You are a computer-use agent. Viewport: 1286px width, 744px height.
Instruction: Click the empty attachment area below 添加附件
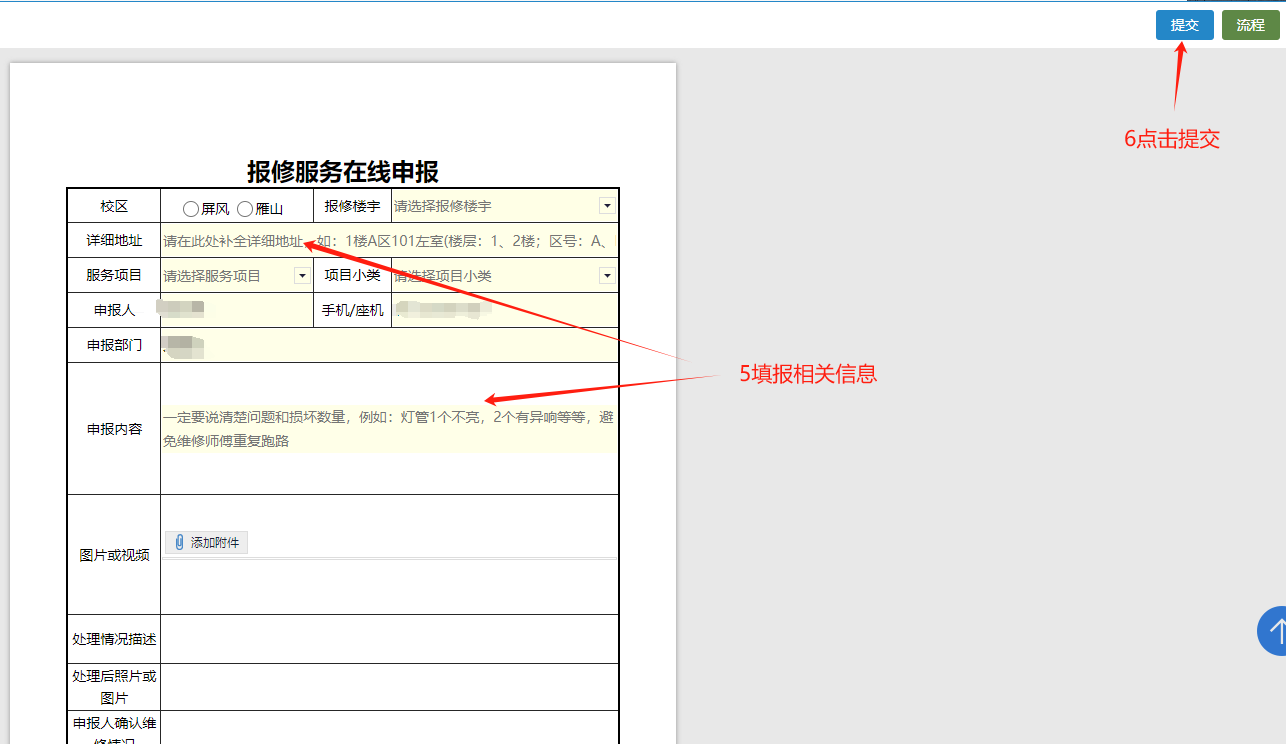[389, 585]
